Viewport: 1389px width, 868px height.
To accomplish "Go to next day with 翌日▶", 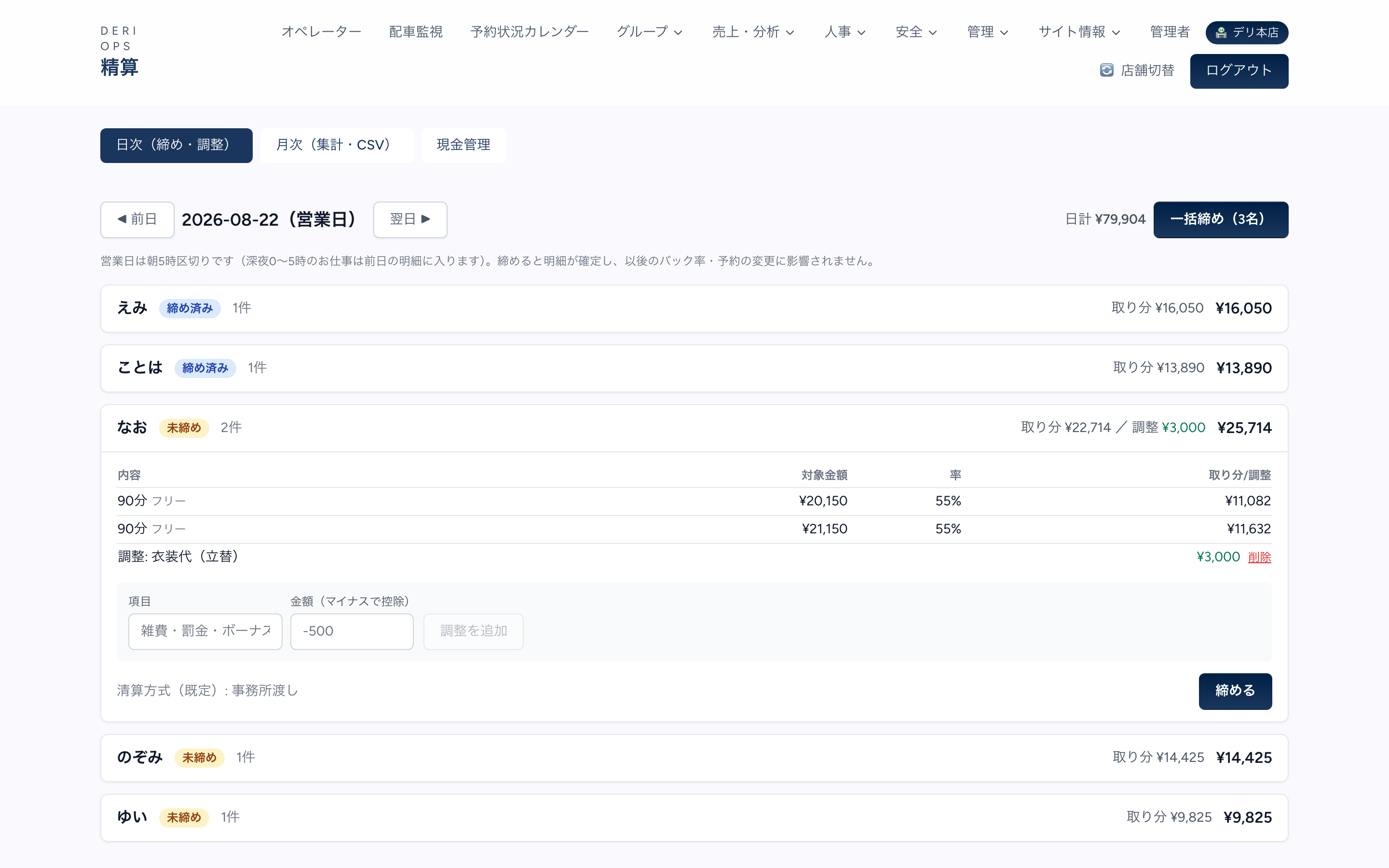I will [410, 219].
